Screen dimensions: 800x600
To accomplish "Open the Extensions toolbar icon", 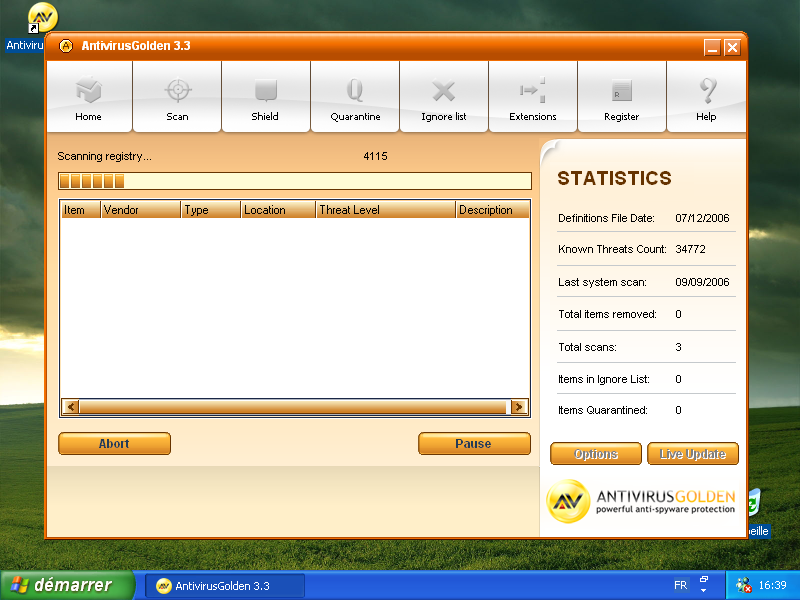I will (x=533, y=90).
